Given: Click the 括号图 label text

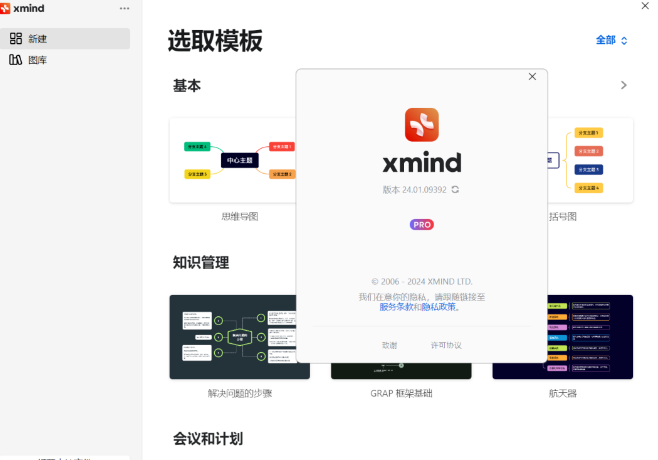Looking at the screenshot, I should tap(563, 217).
